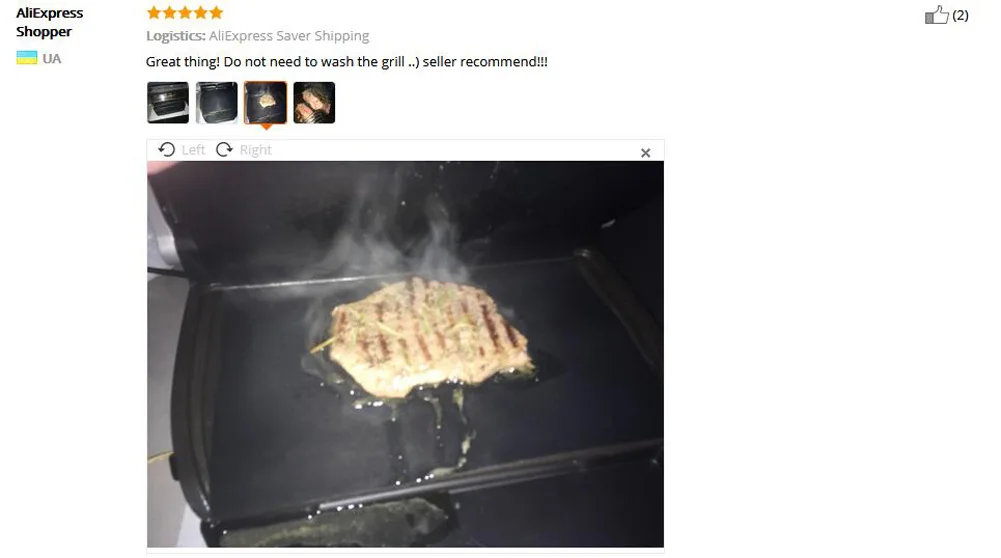Screen dimensions: 1001x558
Task: Select the highlighted third review thumbnail
Action: point(266,102)
